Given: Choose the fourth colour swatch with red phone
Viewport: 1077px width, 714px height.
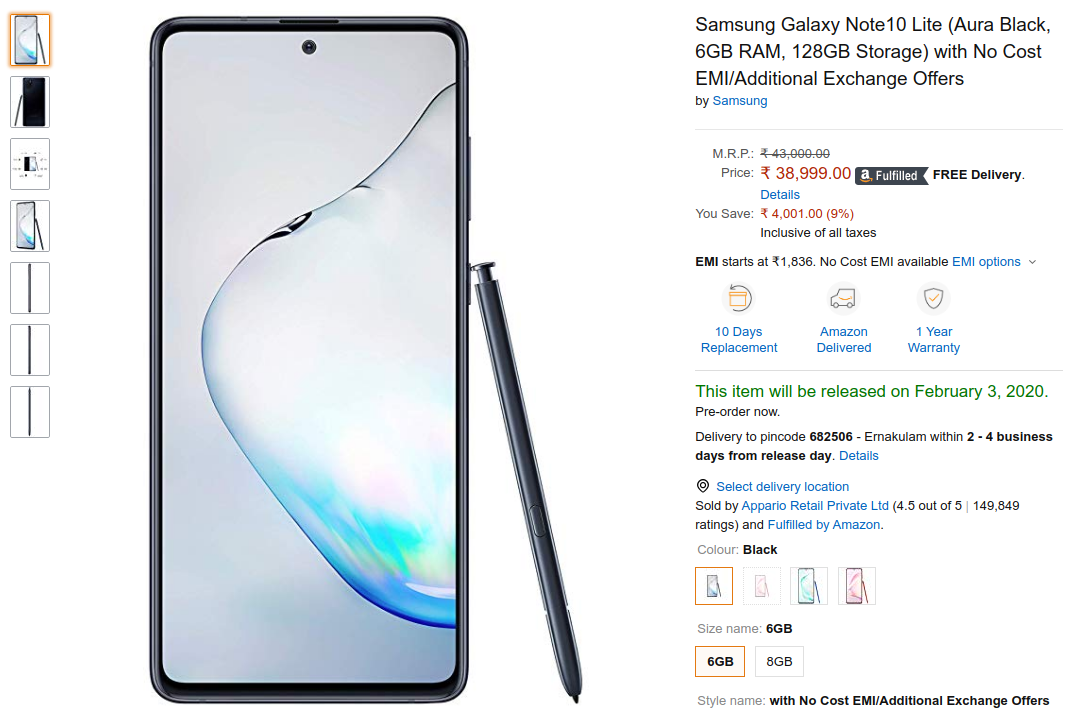Looking at the screenshot, I should click(x=857, y=586).
